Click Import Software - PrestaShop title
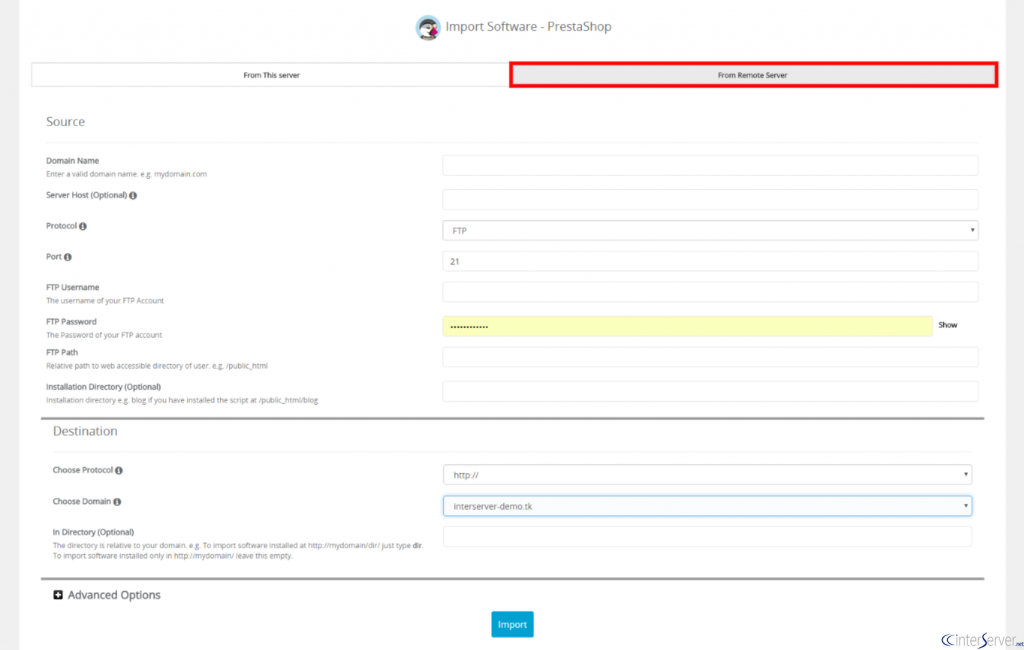1024x650 pixels. tap(528, 27)
